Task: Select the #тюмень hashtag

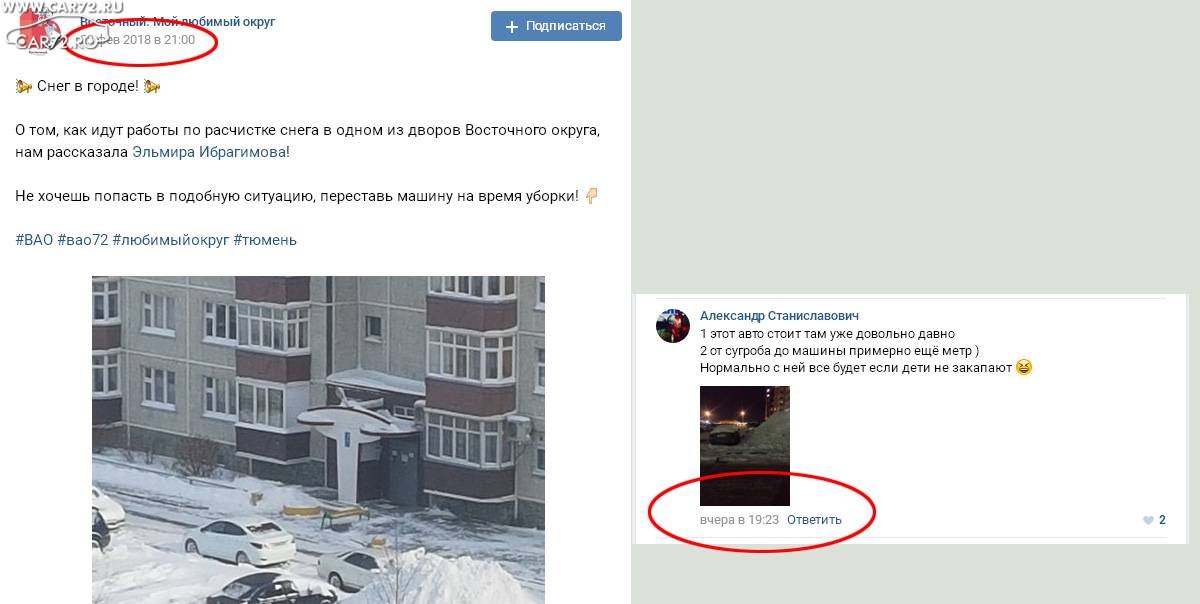Action: point(265,240)
